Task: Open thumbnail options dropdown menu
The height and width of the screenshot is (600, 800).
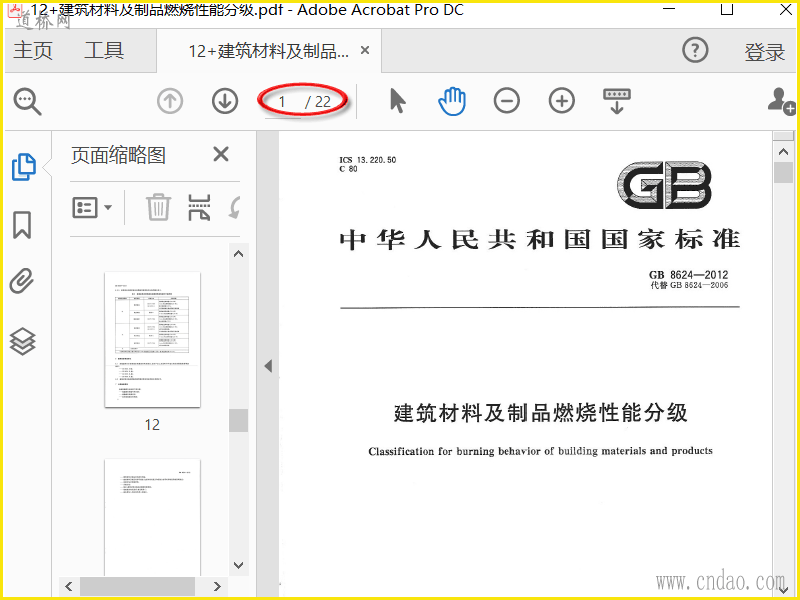Action: tap(92, 208)
